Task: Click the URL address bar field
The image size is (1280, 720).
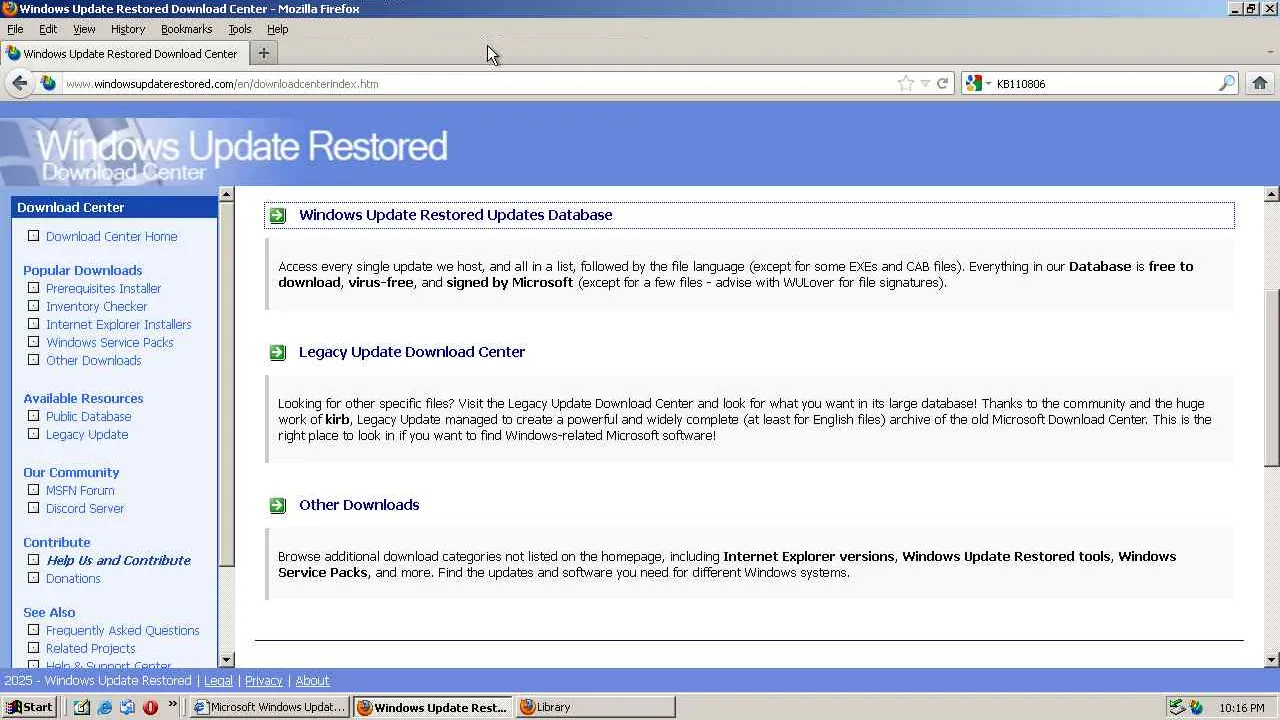Action: [x=478, y=84]
